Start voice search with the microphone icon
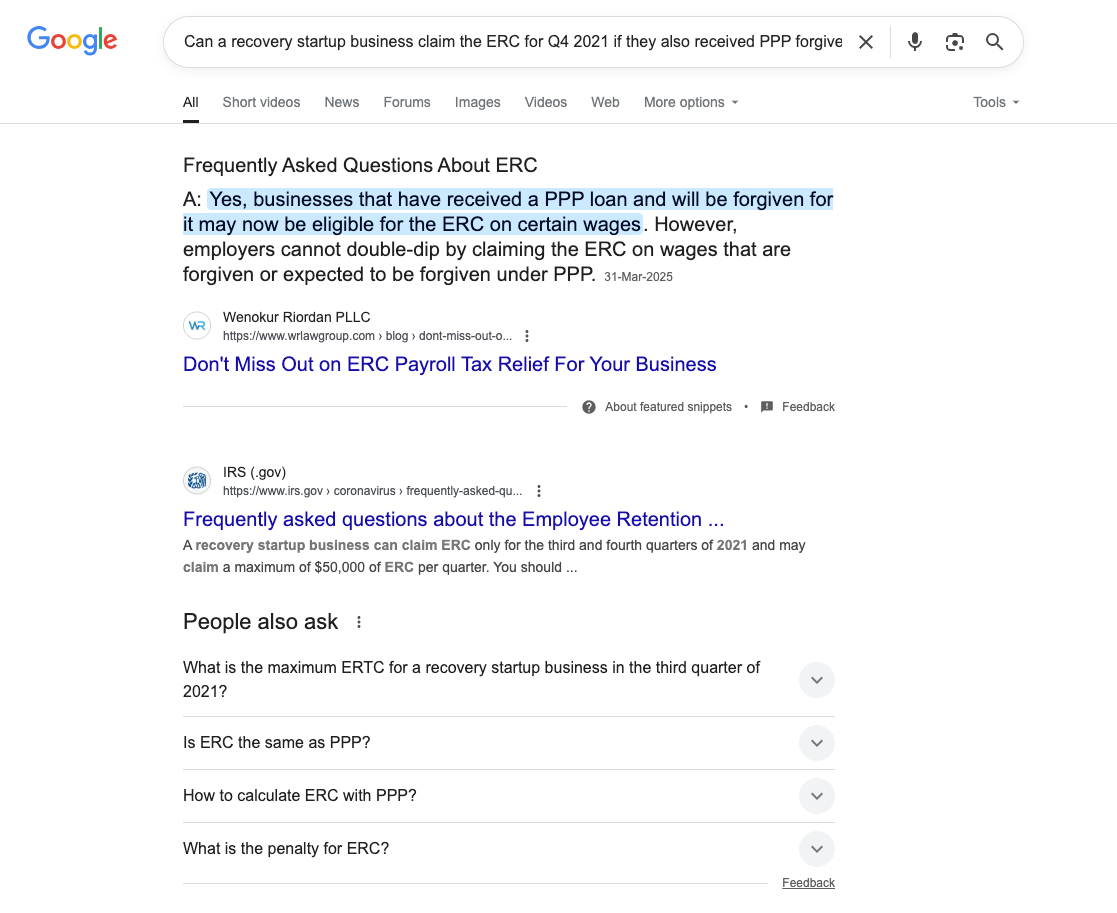This screenshot has width=1117, height=913. click(915, 42)
